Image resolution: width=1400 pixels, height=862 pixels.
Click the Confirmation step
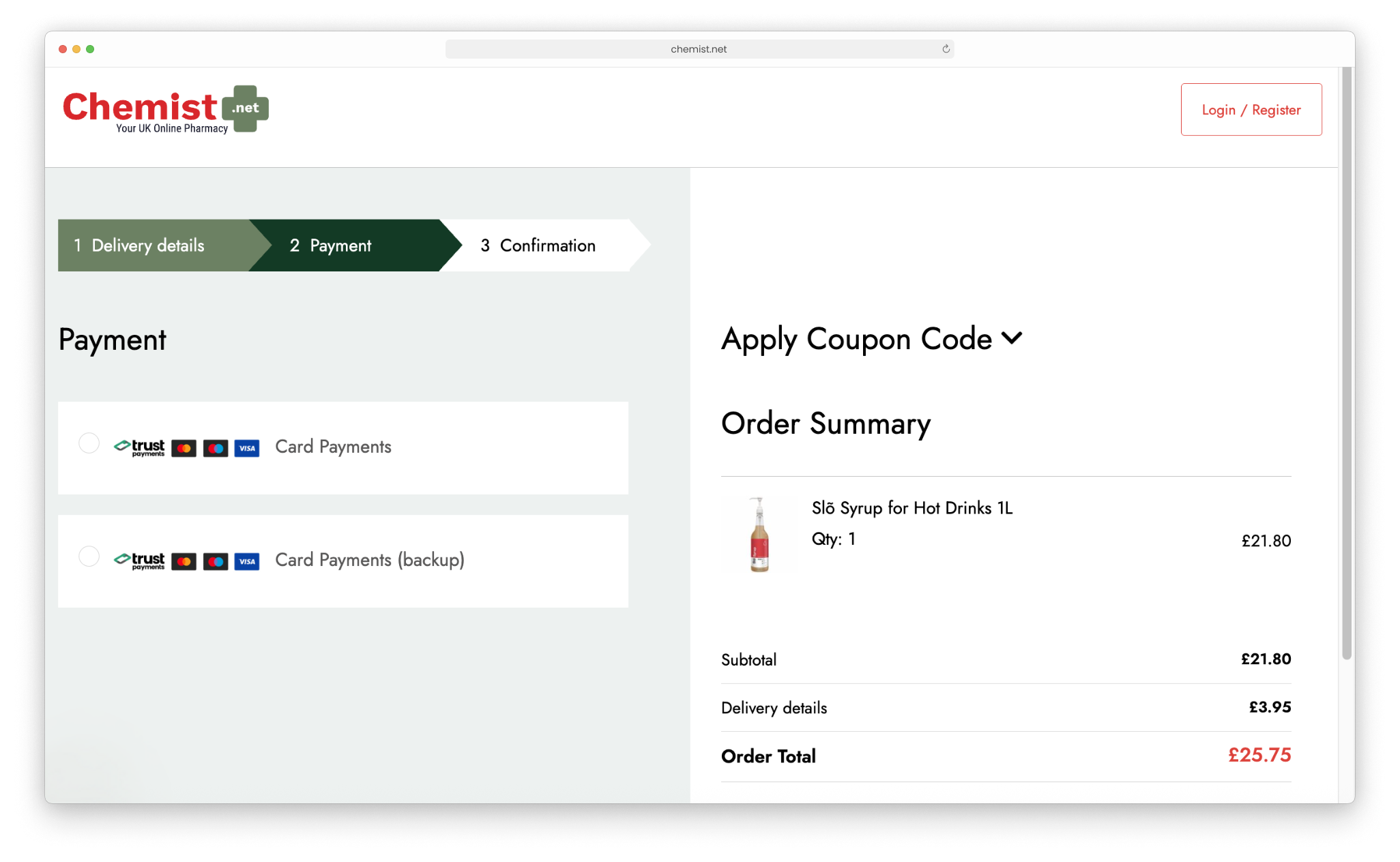coord(547,246)
